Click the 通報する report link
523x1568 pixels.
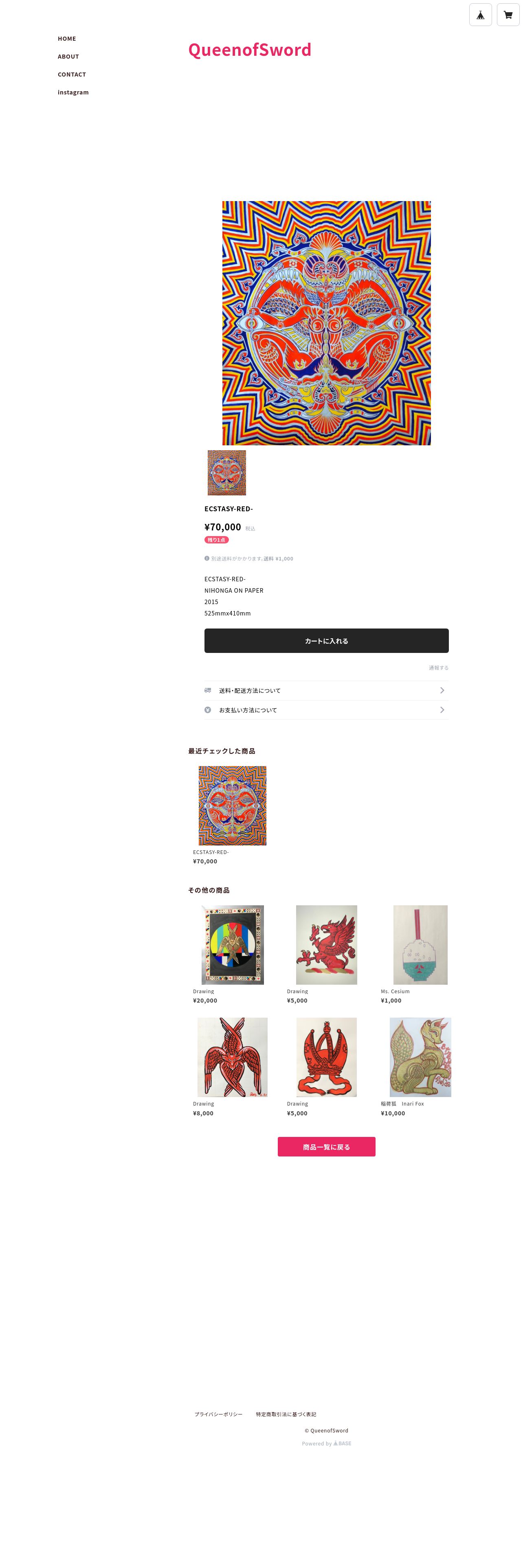(438, 668)
